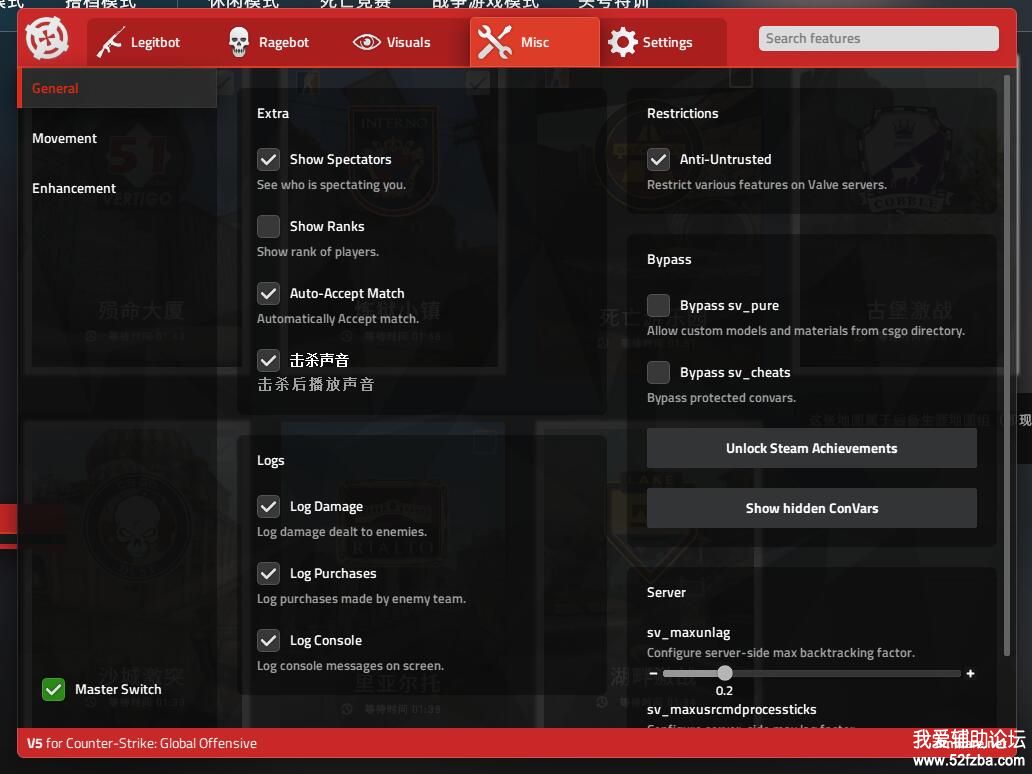The image size is (1032, 774).
Task: Disable the Show Spectators checkbox
Action: pyautogui.click(x=269, y=159)
